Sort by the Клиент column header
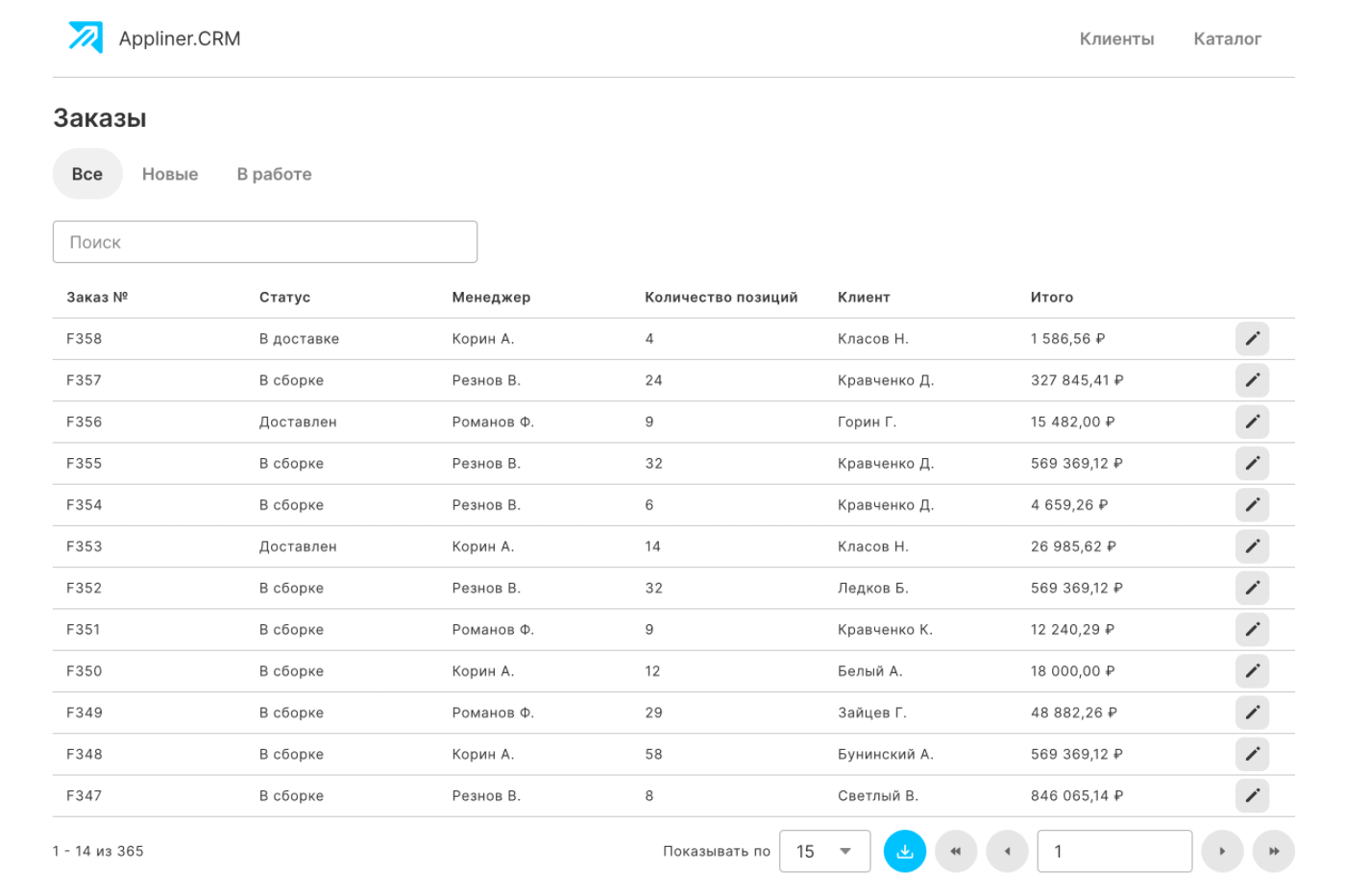The height and width of the screenshot is (896, 1345). pos(864,297)
